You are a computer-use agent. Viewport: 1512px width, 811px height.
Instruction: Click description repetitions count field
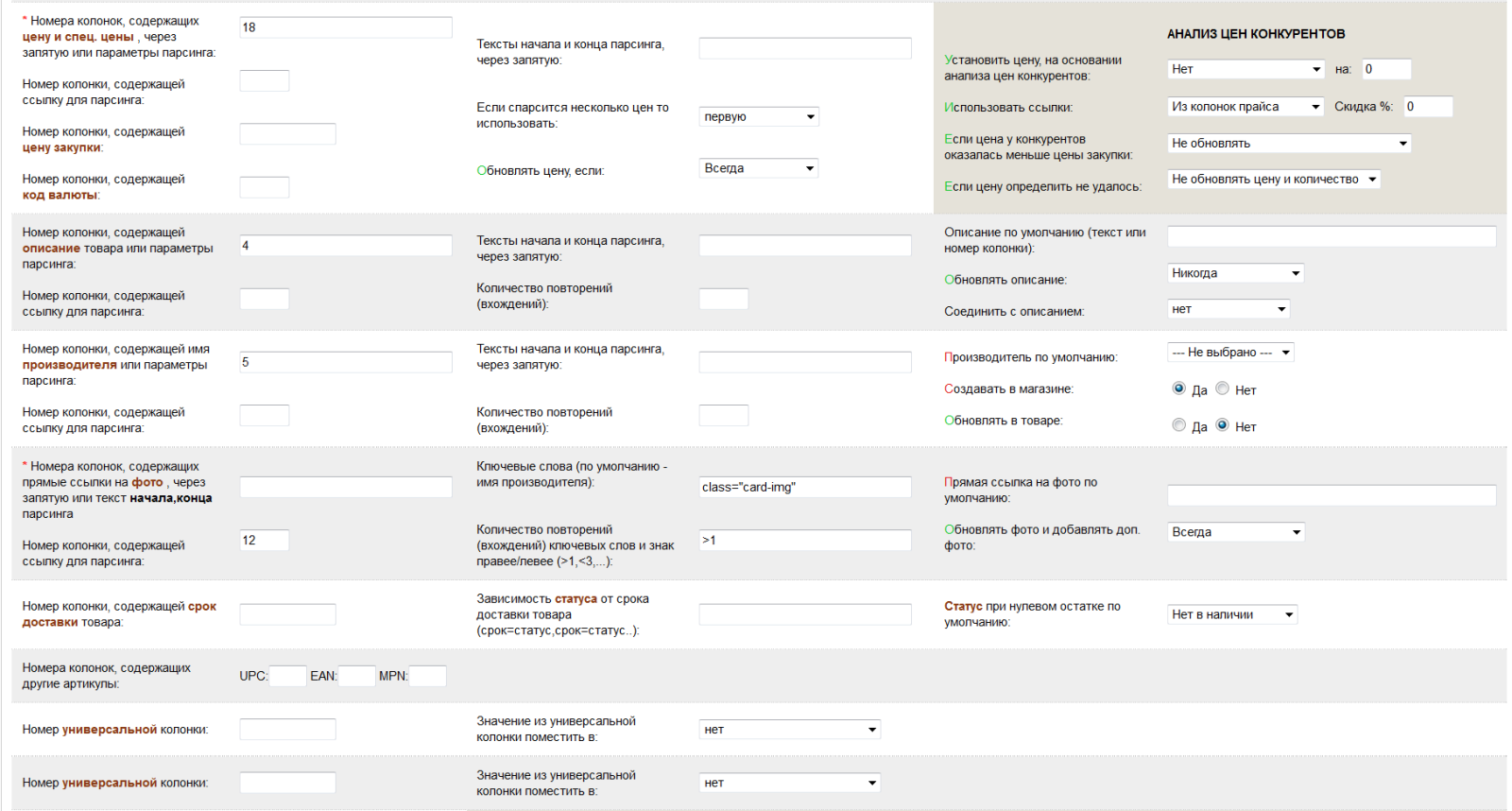point(724,299)
